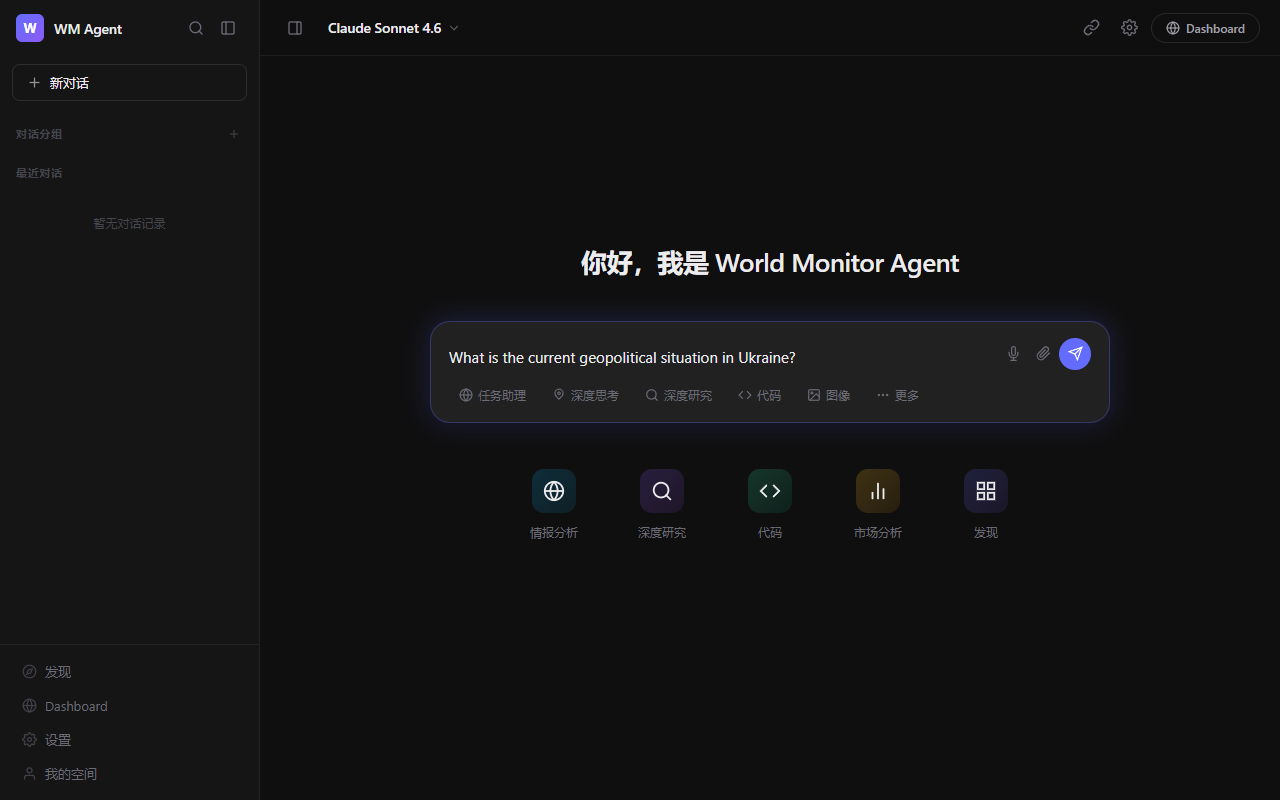Viewport: 1280px width, 800px height.
Task: Select the 发现 grid shortcut icon
Action: [x=986, y=491]
